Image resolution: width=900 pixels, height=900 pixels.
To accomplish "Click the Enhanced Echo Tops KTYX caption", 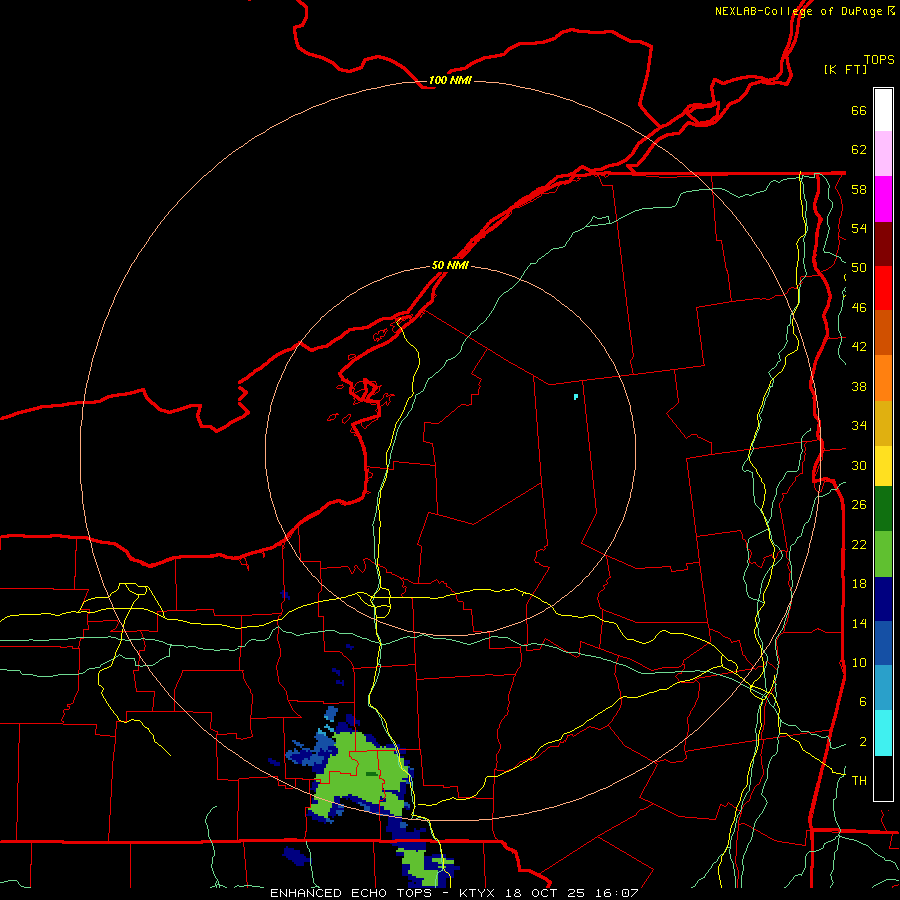I will point(454,893).
